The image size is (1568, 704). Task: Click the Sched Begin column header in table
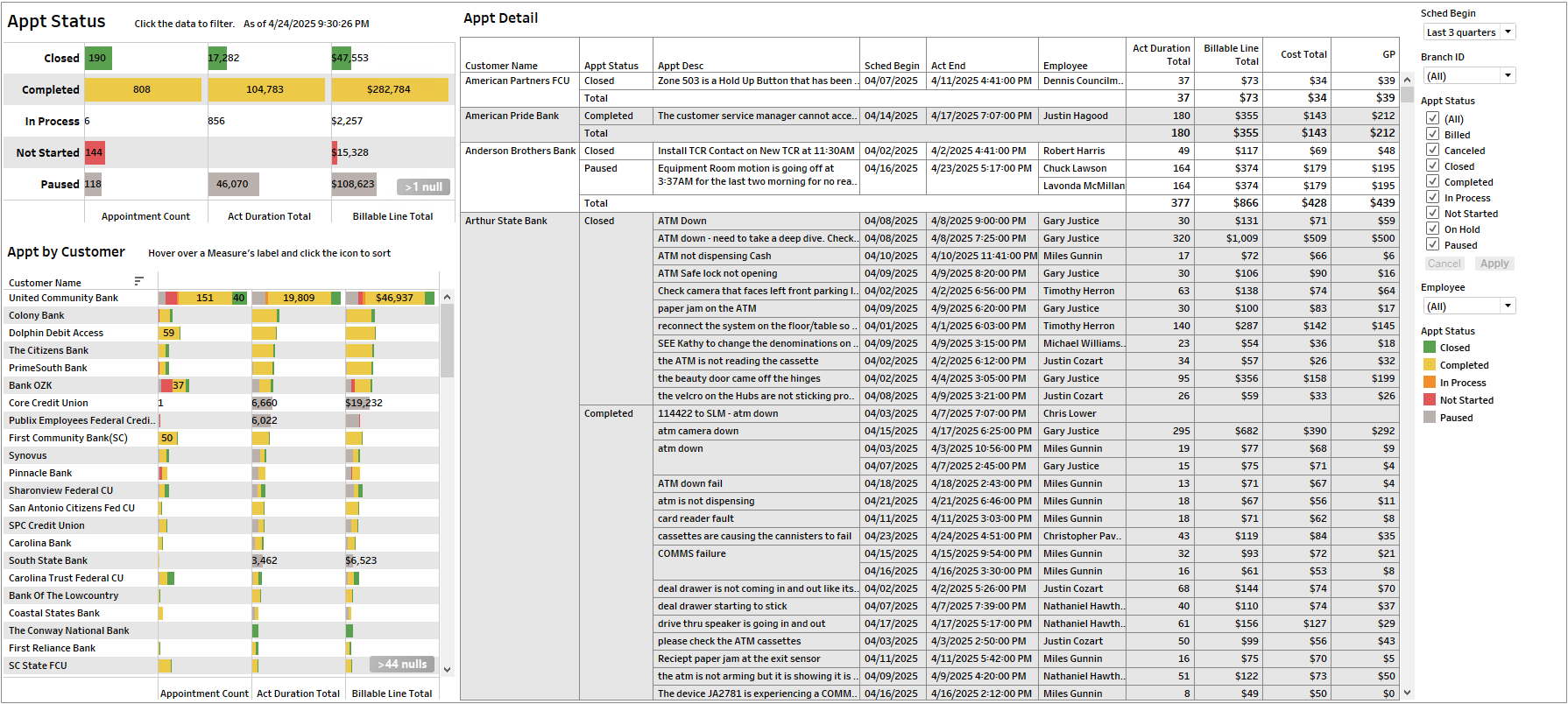click(891, 66)
